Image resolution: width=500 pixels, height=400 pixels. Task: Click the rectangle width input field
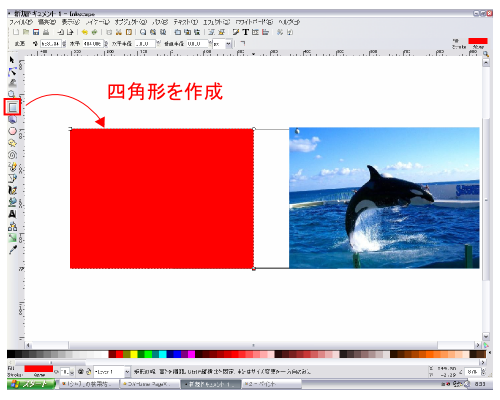coord(51,44)
